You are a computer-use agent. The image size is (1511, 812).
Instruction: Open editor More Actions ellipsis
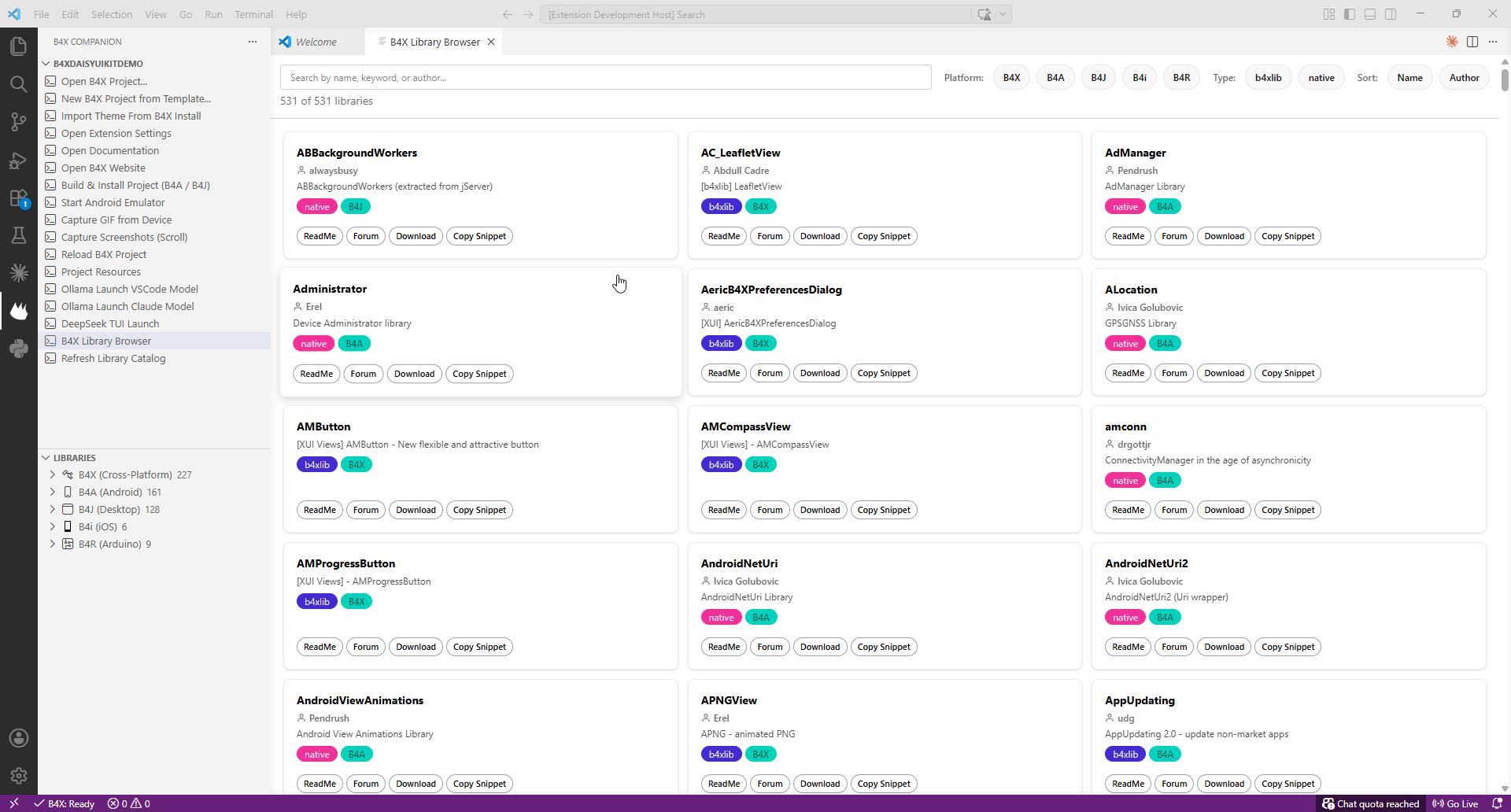click(1493, 42)
